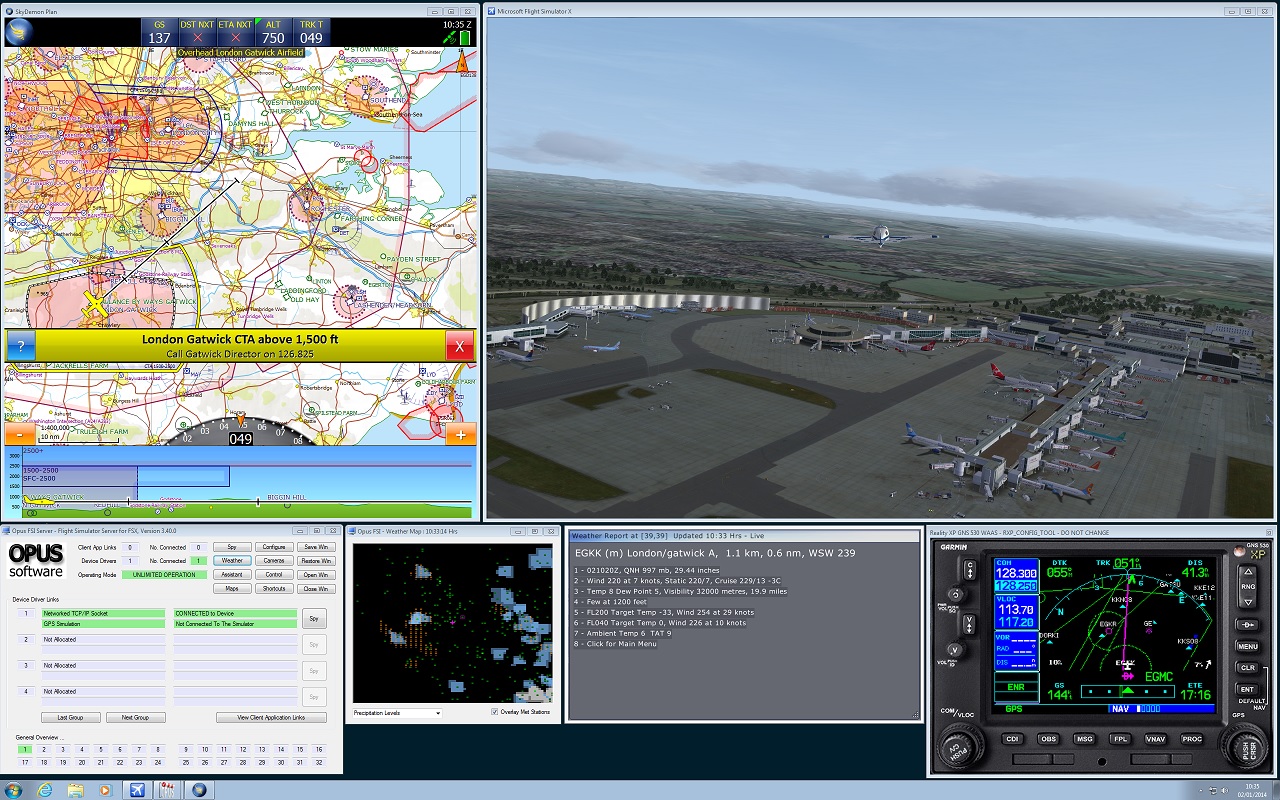The image size is (1280, 800).
Task: Click VNAV key on GNS 530
Action: pos(1155,739)
